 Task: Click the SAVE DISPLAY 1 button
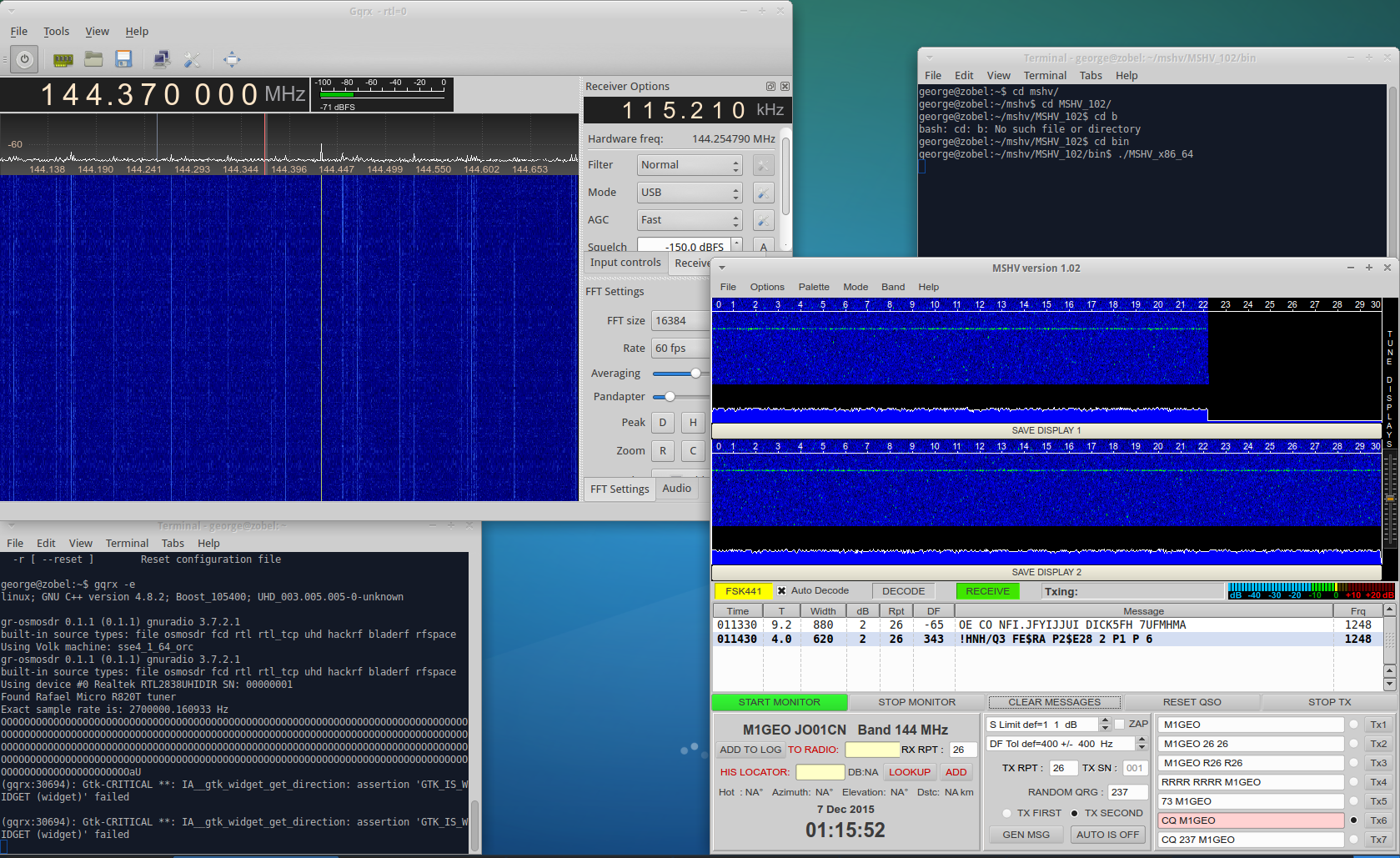click(x=1046, y=431)
